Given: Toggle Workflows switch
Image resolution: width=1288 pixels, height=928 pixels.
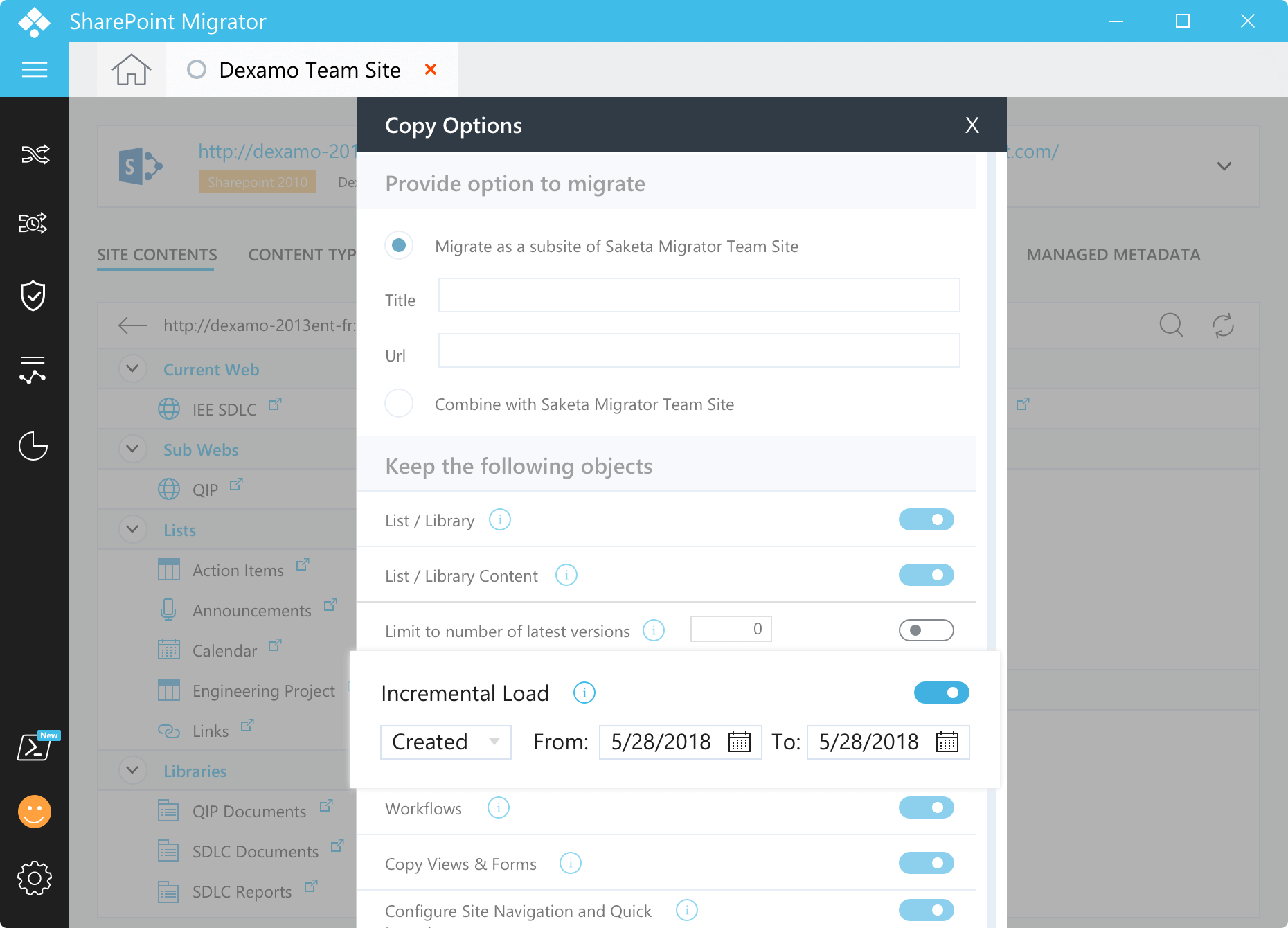Looking at the screenshot, I should click(927, 807).
